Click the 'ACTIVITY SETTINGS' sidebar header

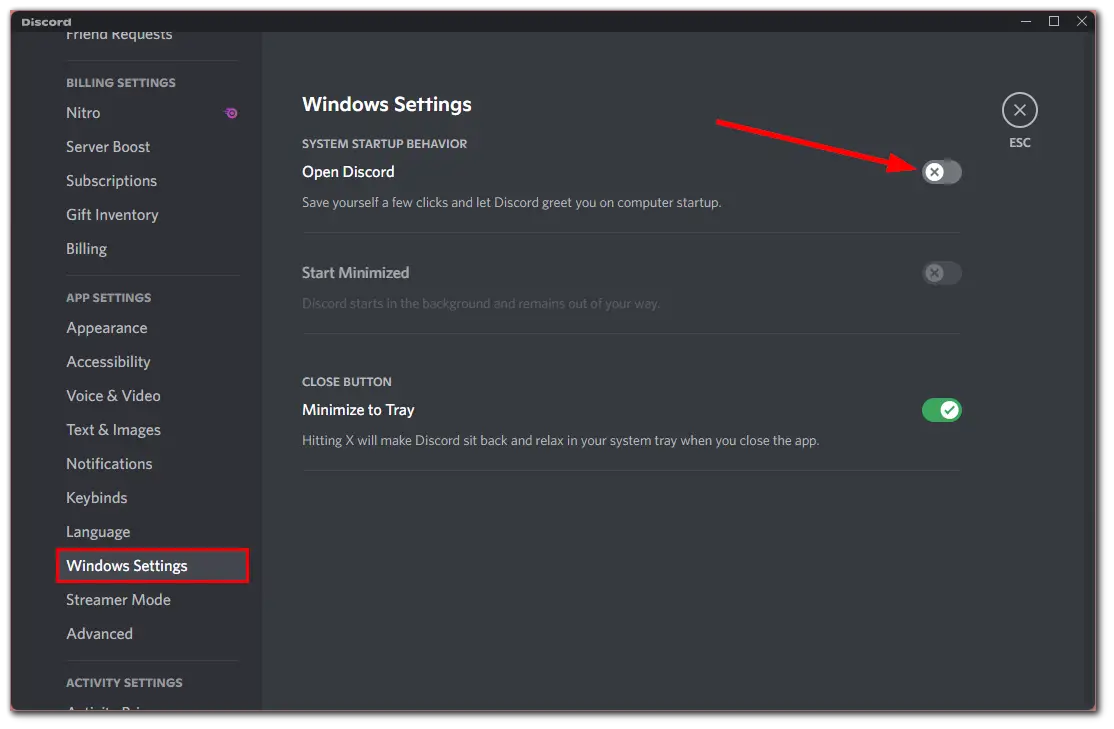(124, 683)
